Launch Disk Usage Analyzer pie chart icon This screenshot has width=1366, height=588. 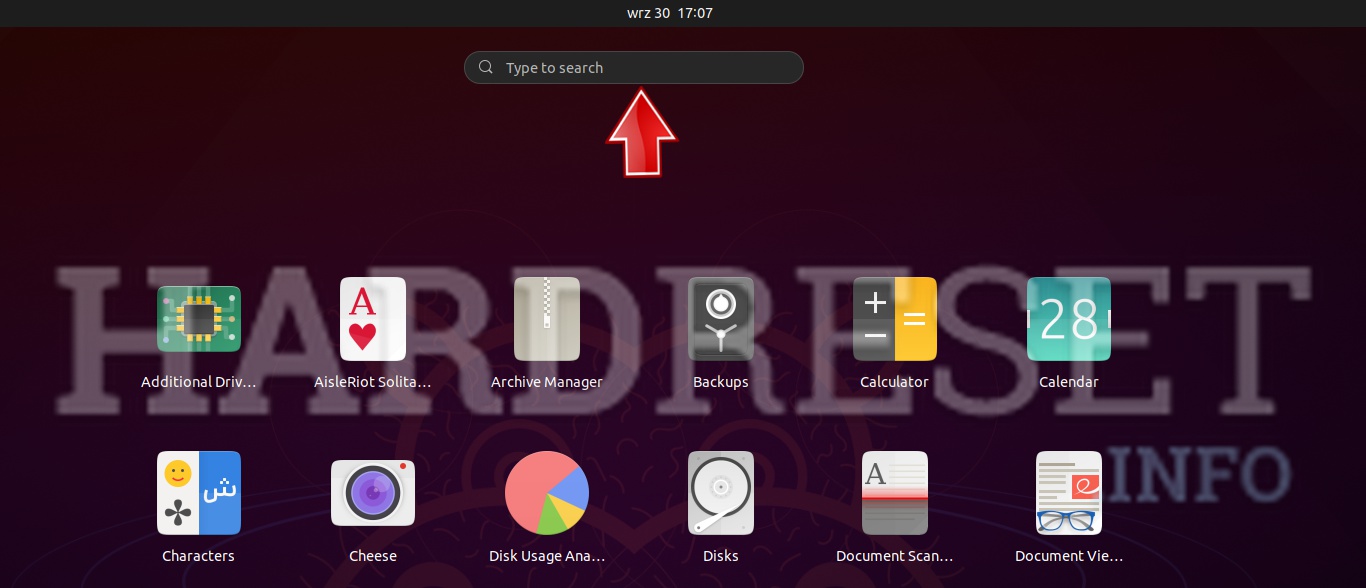(x=547, y=493)
